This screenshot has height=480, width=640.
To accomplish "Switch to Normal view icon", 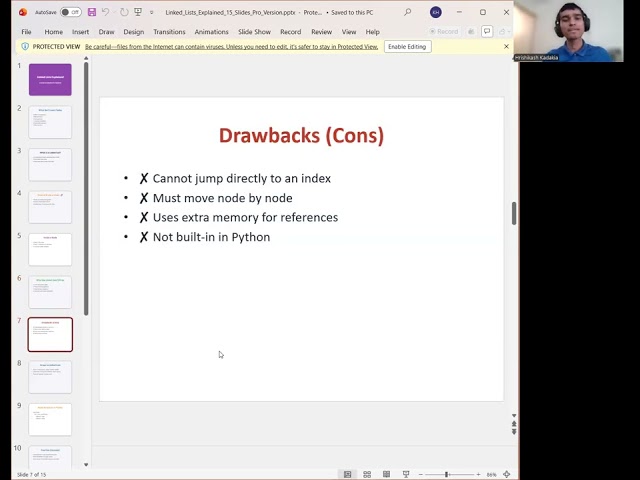I will [x=347, y=474].
